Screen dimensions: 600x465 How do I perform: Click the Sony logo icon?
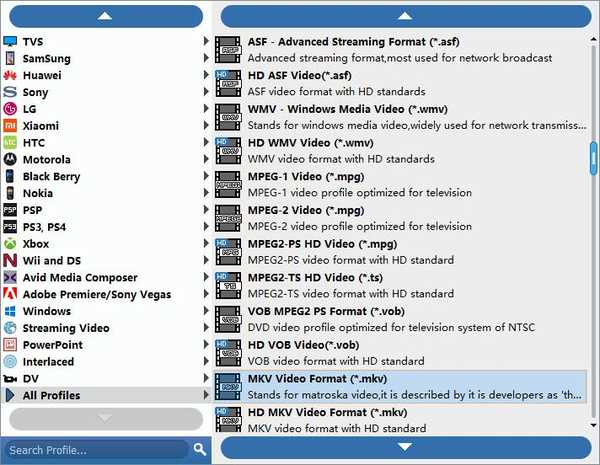click(10, 92)
